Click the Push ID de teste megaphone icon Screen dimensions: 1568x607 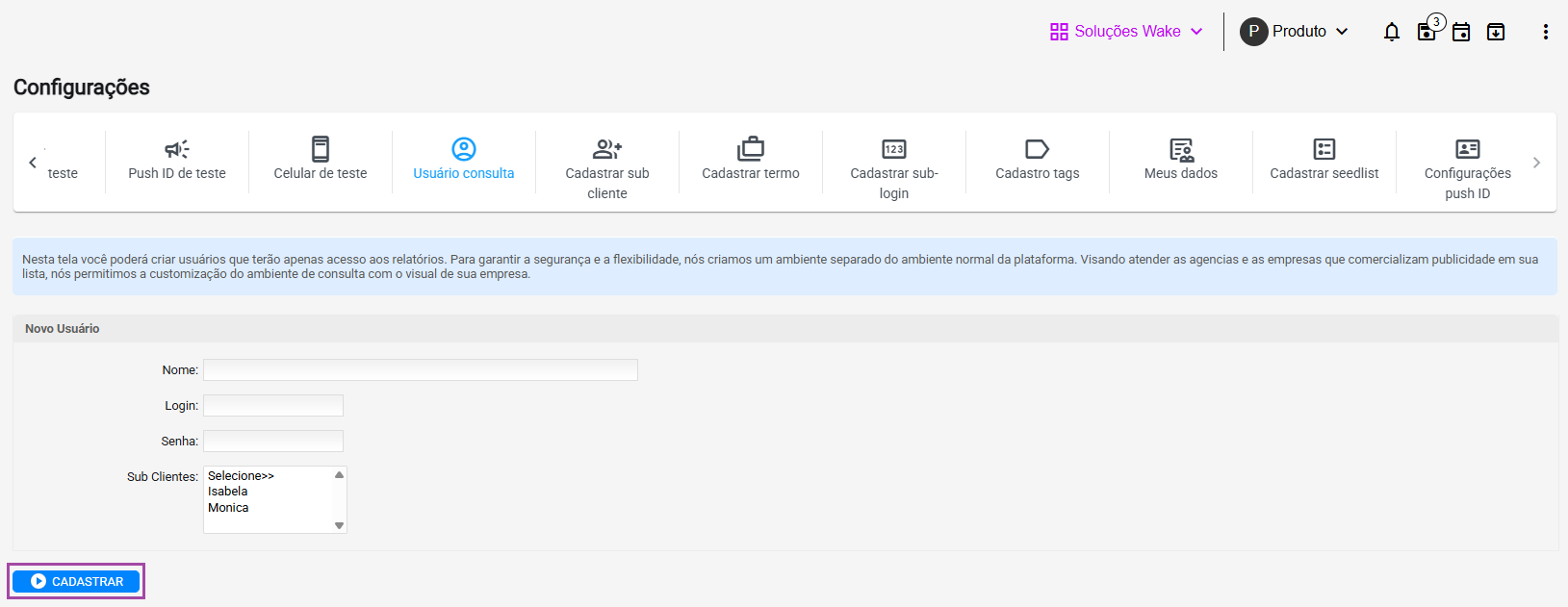point(177,149)
